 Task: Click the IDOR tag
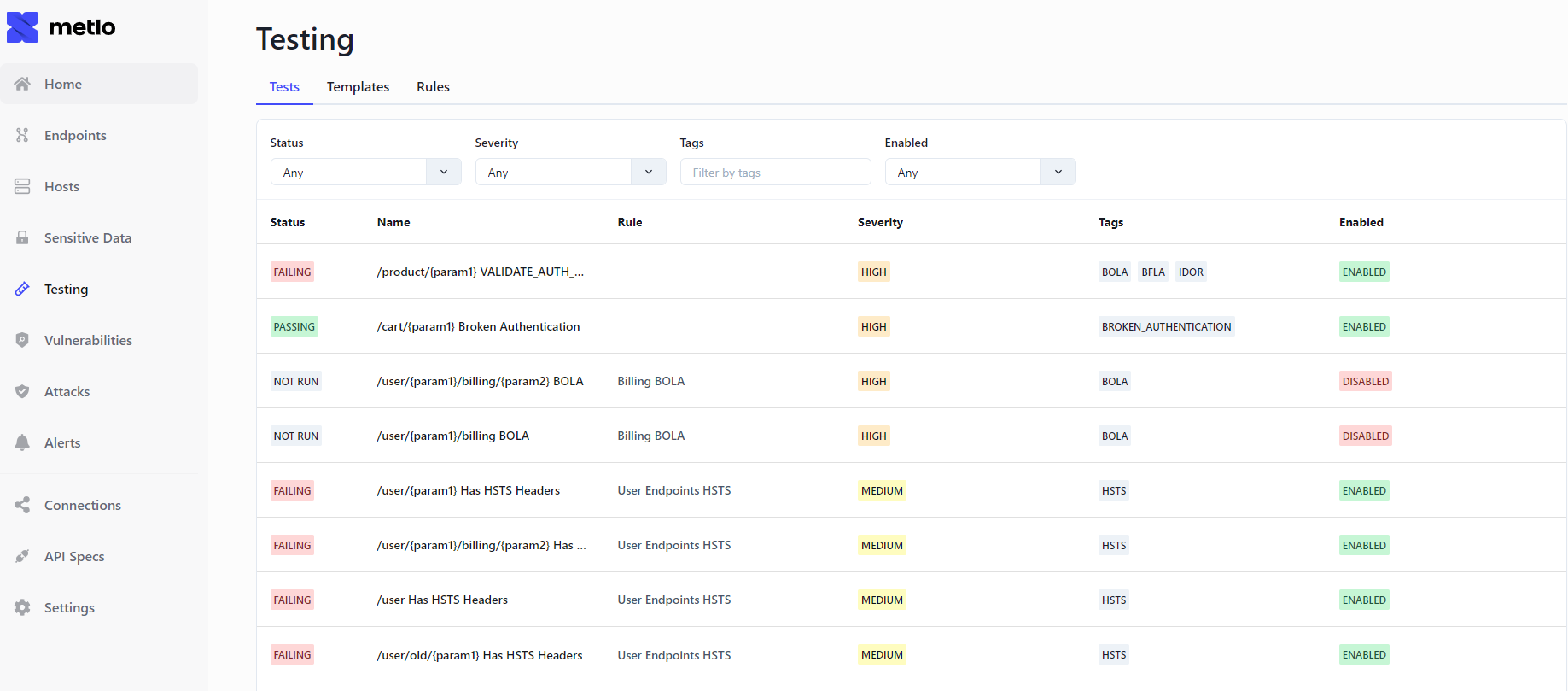pos(1191,272)
